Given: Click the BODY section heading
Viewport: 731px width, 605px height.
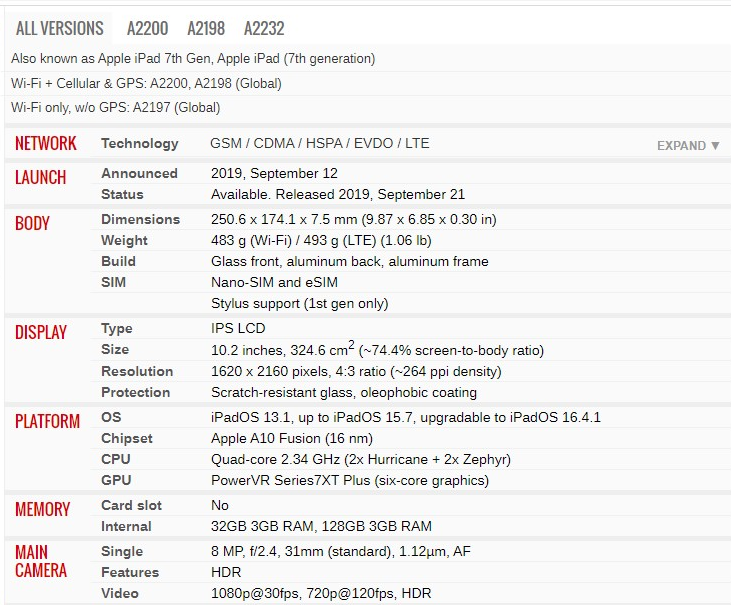Looking at the screenshot, I should (x=32, y=224).
